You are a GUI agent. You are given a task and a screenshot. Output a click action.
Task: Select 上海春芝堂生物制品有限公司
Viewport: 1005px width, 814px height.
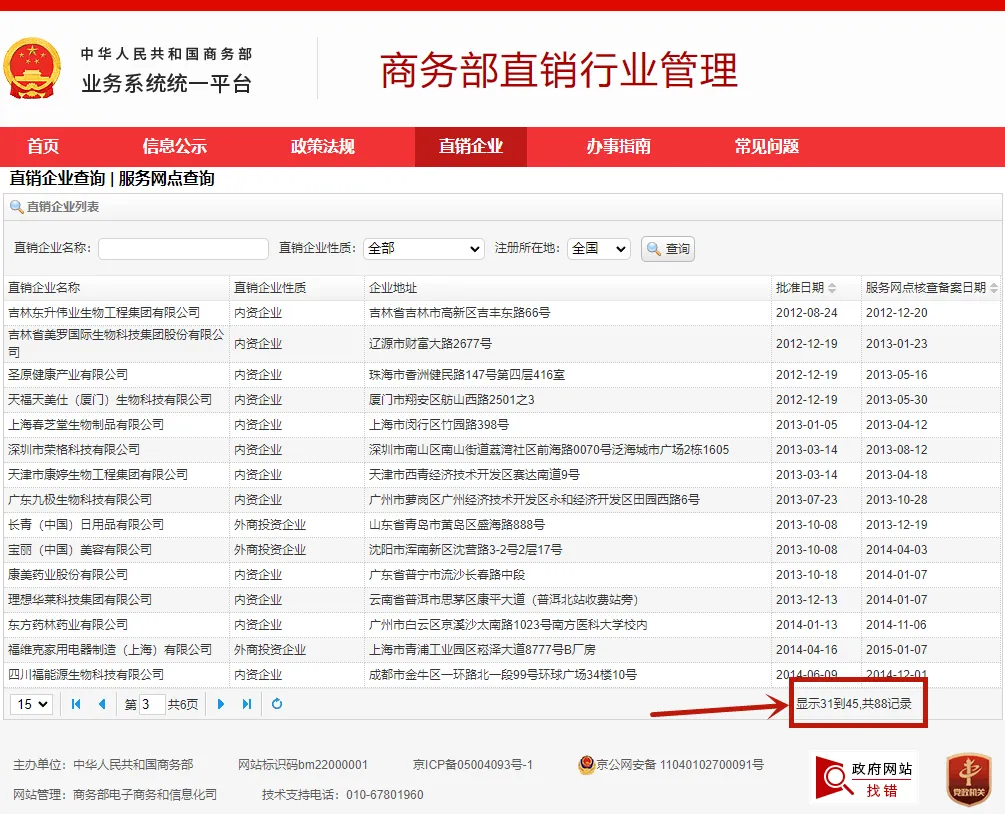[86, 425]
